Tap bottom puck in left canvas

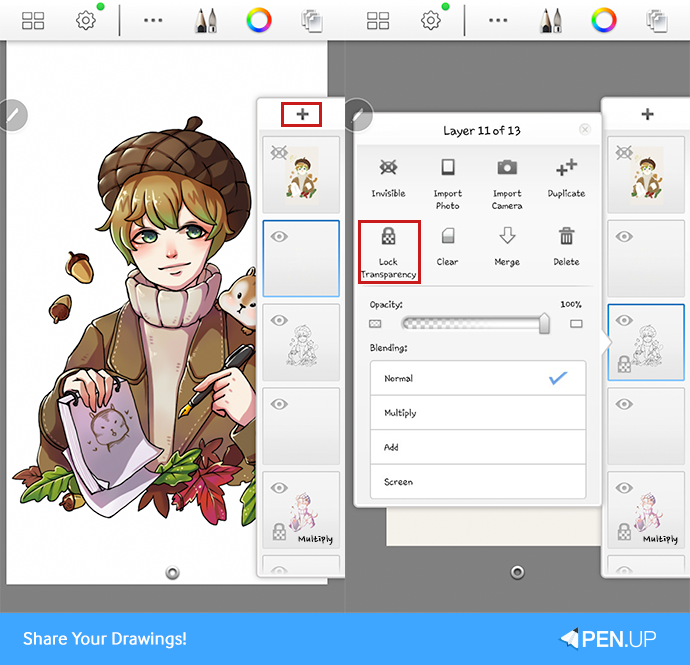tap(172, 573)
